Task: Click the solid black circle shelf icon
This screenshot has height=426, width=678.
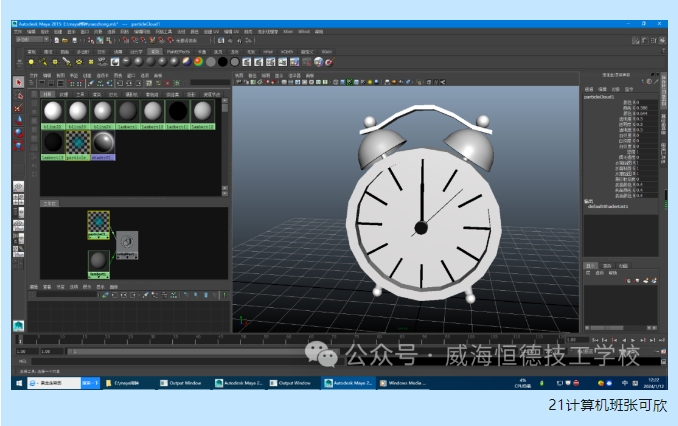Action: [222, 62]
